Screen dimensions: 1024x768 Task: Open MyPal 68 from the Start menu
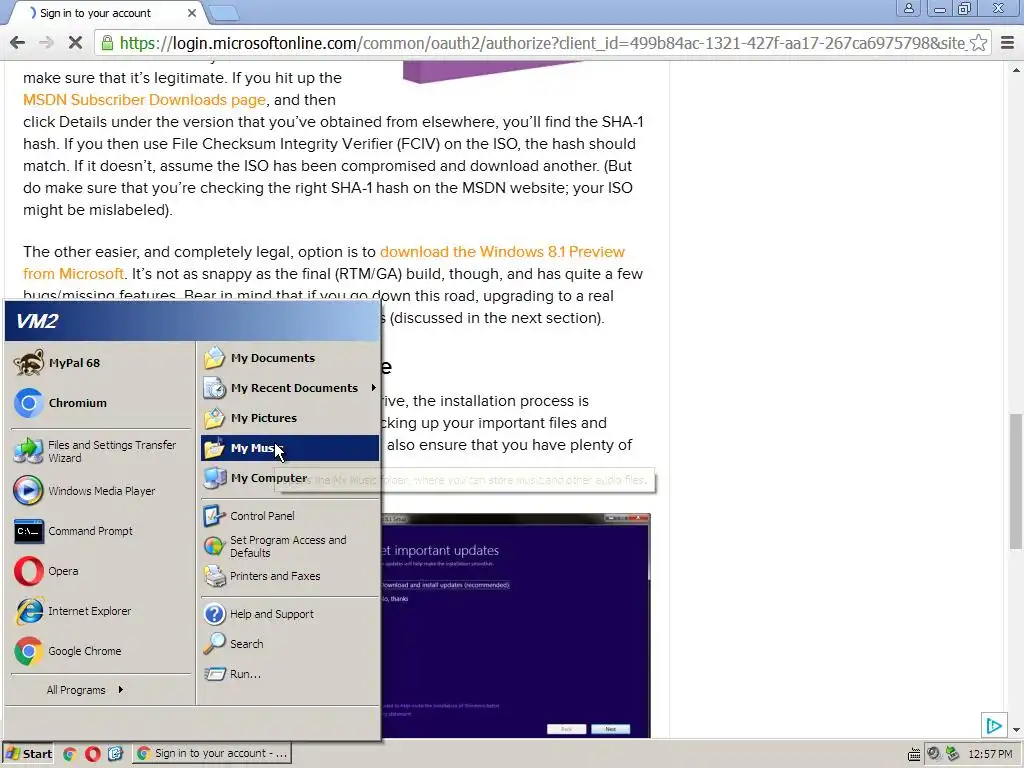(101, 363)
